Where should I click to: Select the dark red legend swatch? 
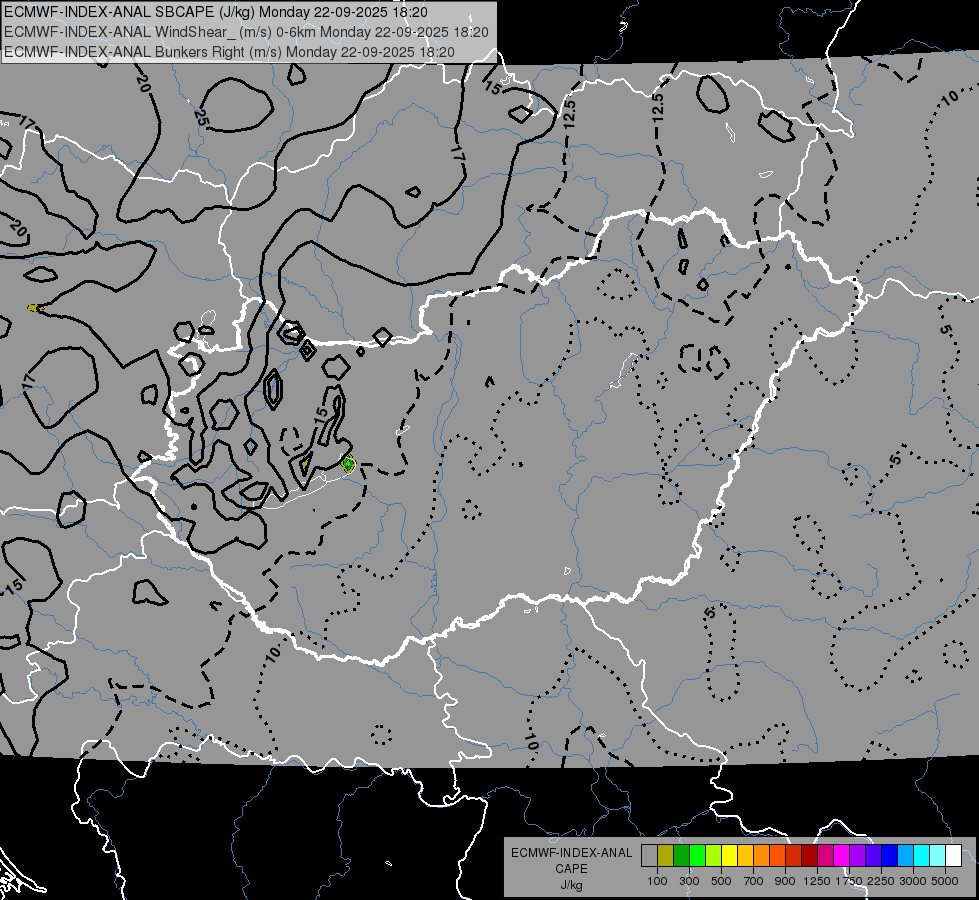tap(809, 856)
